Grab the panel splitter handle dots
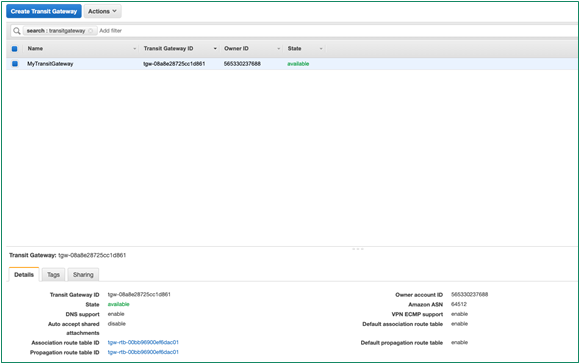This screenshot has height=364, width=580. click(358, 249)
